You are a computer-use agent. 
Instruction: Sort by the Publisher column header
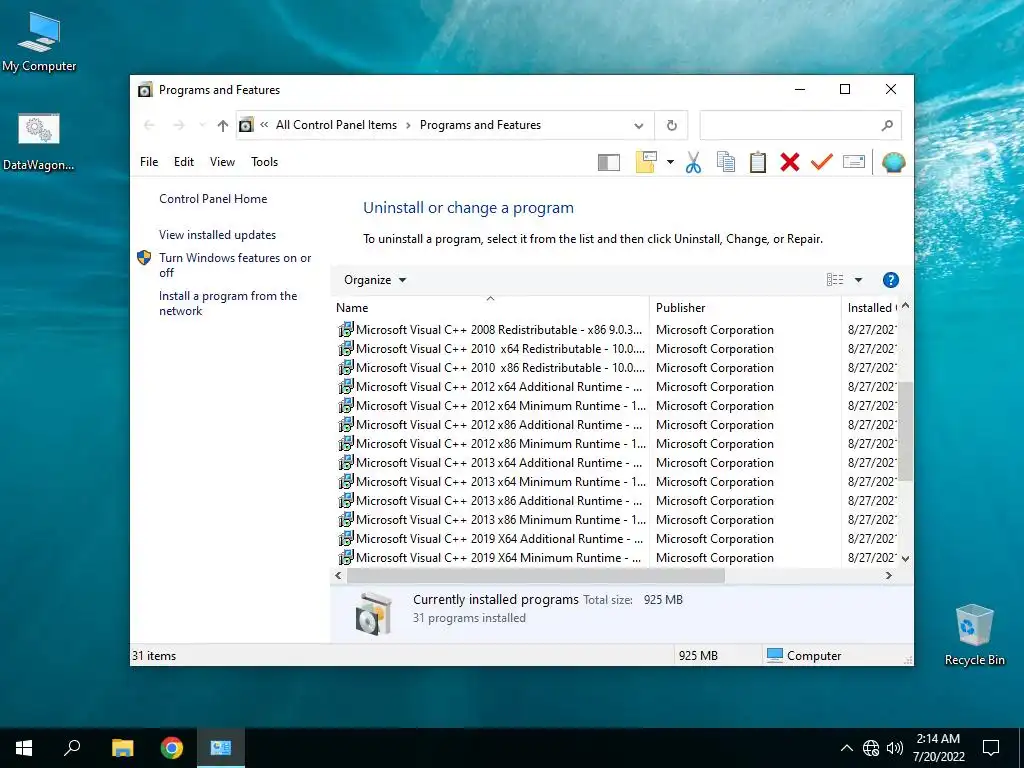point(745,308)
